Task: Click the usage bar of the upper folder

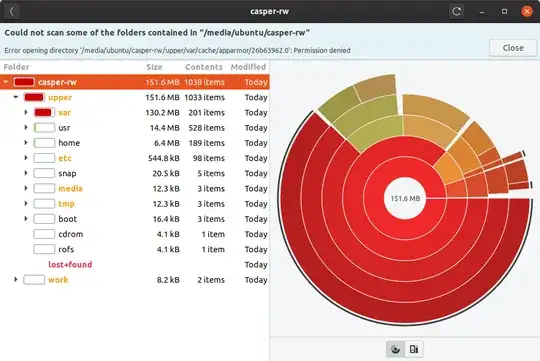Action: [34, 97]
